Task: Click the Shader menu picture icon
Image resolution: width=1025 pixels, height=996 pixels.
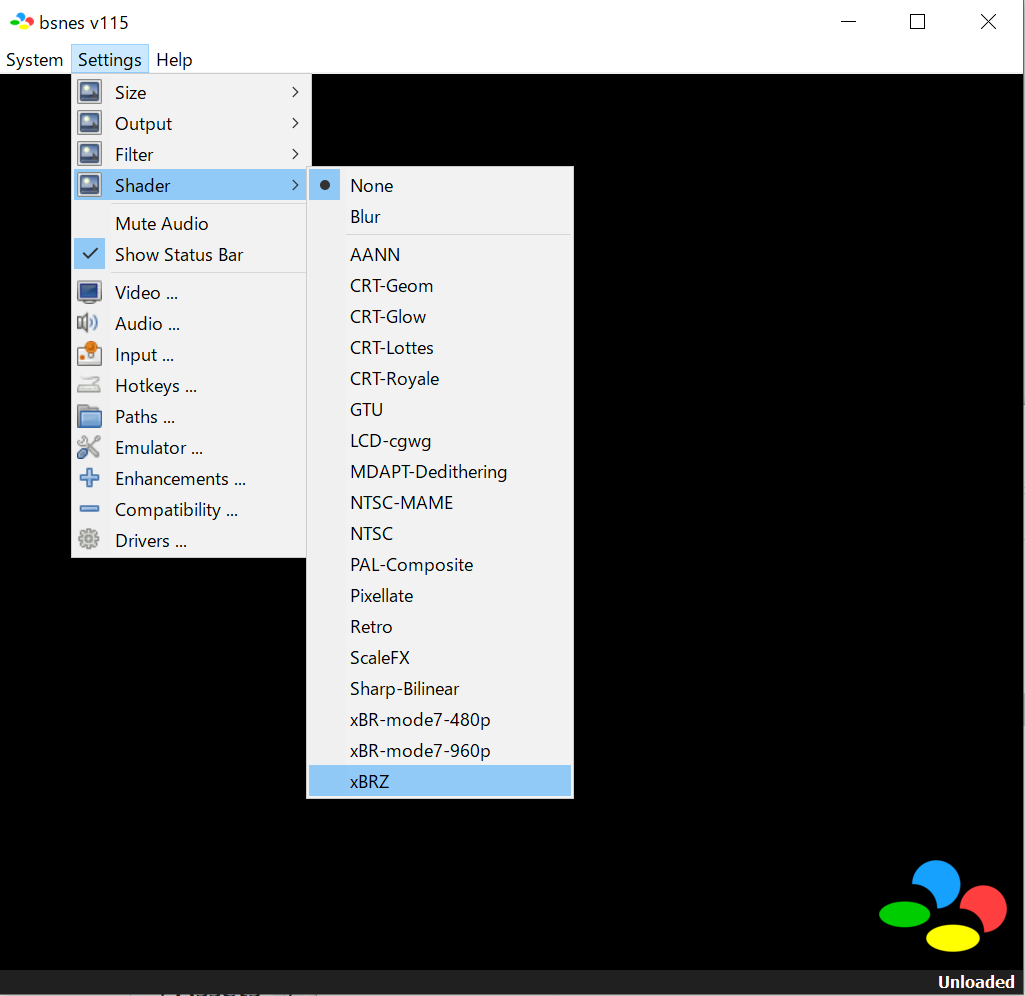Action: point(90,185)
